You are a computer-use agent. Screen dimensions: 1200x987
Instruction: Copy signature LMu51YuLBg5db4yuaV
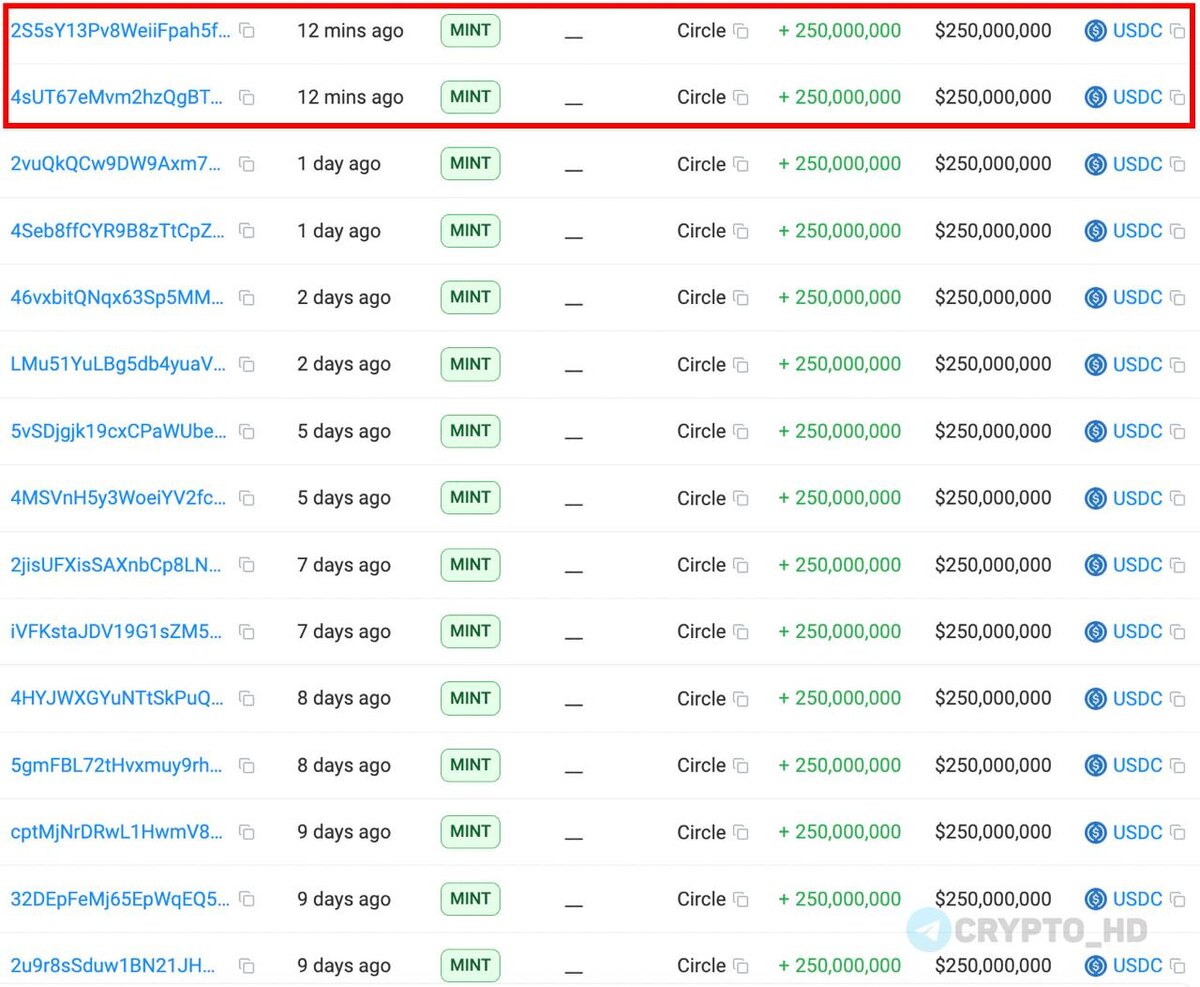(x=246, y=365)
